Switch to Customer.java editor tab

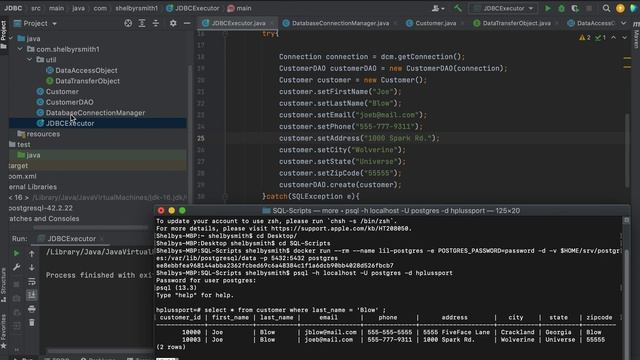click(435, 23)
